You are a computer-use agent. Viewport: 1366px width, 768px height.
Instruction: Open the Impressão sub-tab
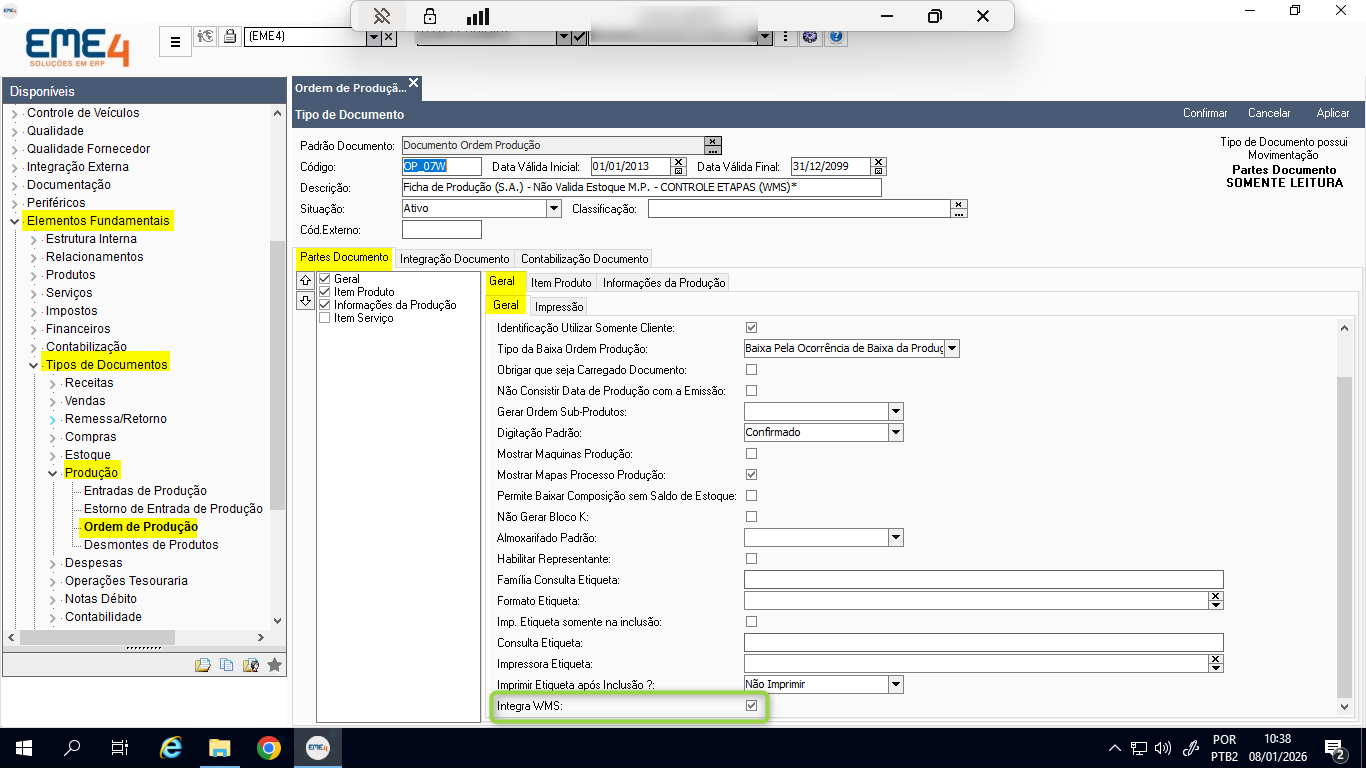[x=559, y=307]
